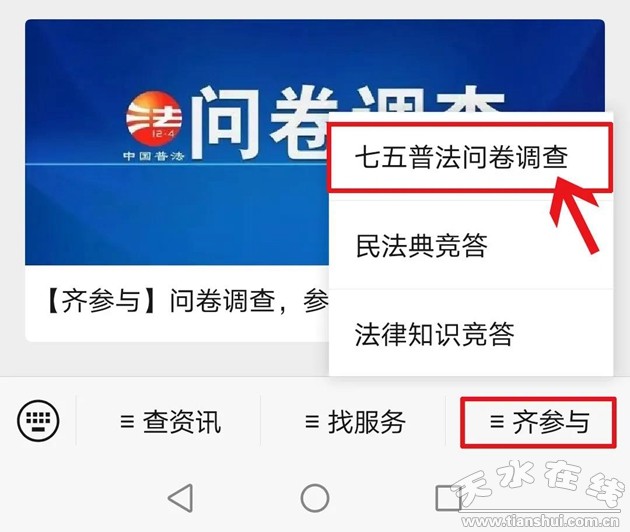Expand the 找服务 bottom menu
Screen dimensions: 630x532
[x=355, y=422]
